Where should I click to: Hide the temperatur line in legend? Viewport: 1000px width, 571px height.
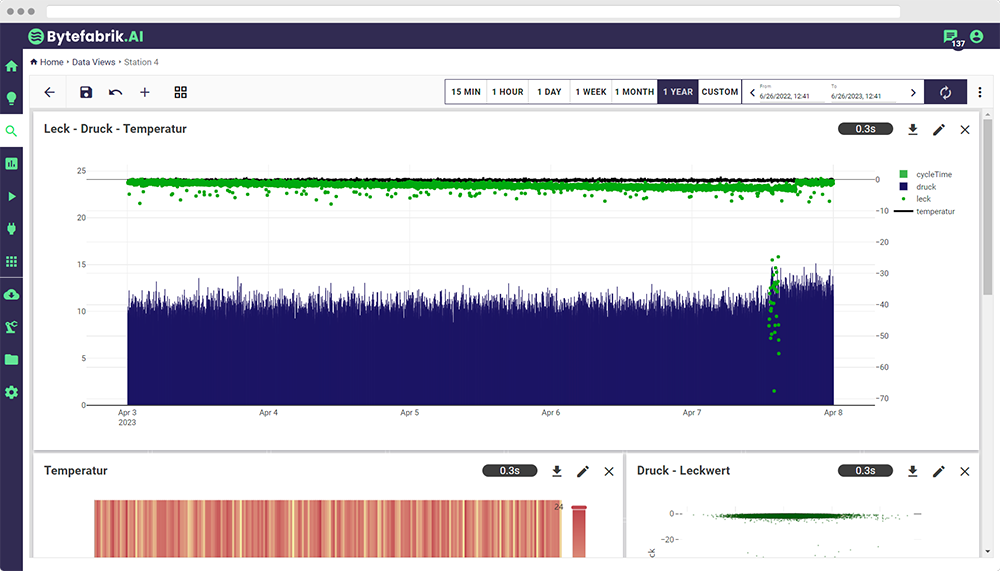(x=934, y=211)
